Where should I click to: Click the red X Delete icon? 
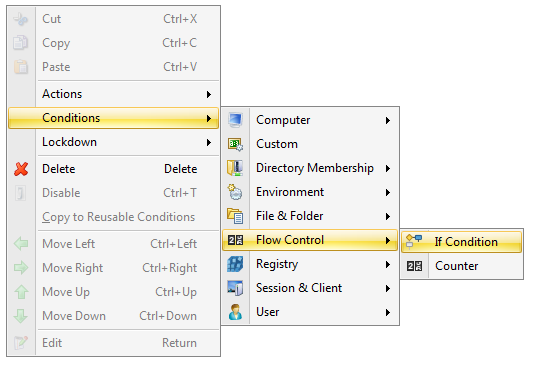click(x=21, y=169)
